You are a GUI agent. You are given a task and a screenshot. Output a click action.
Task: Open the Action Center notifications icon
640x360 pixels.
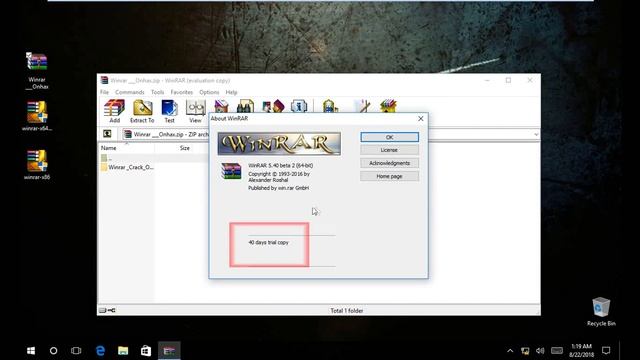606,351
